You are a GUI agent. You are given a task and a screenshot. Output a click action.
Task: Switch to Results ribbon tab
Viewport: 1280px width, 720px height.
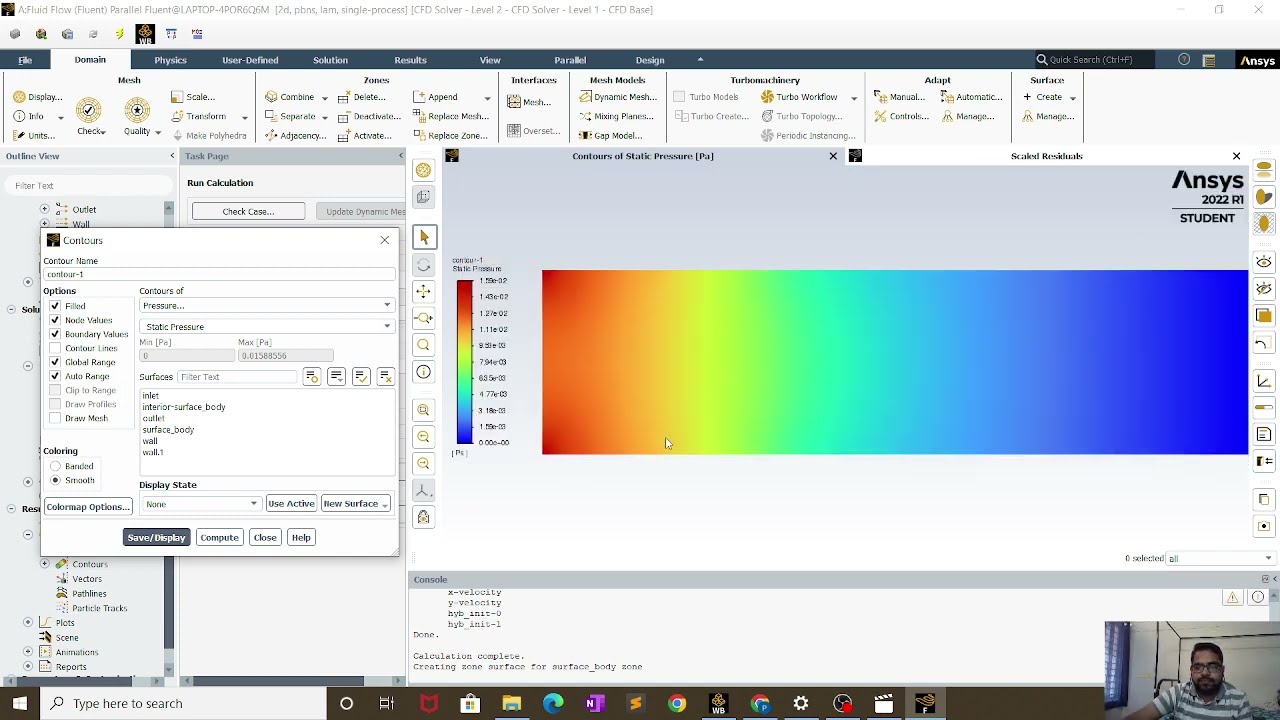pyautogui.click(x=410, y=60)
